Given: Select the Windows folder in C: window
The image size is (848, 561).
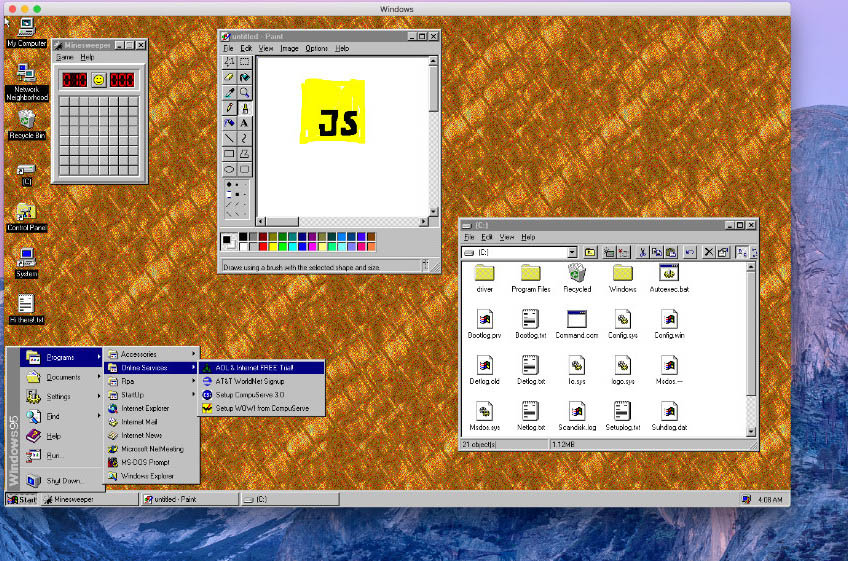Looking at the screenshot, I should point(622,279).
